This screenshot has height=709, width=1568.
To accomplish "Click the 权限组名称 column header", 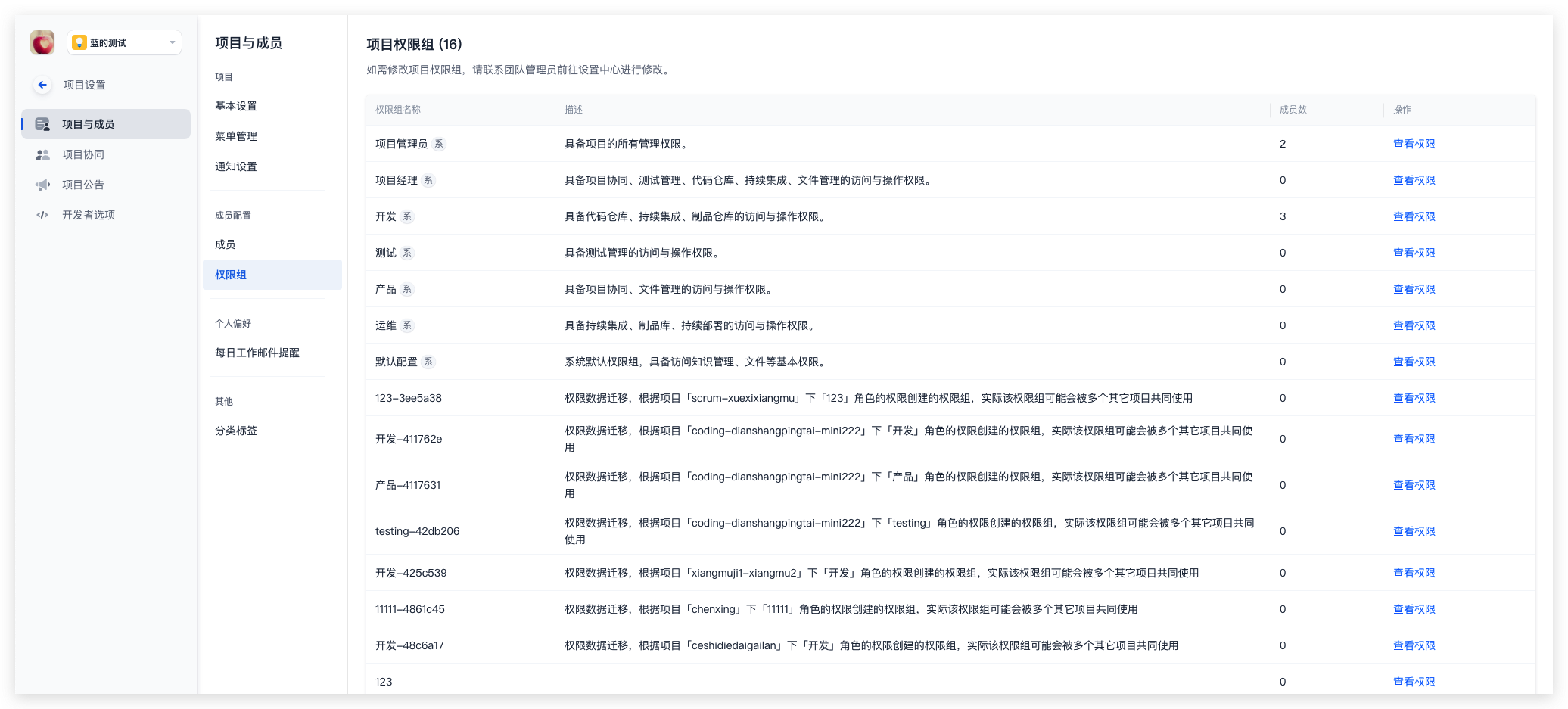I will coord(398,110).
